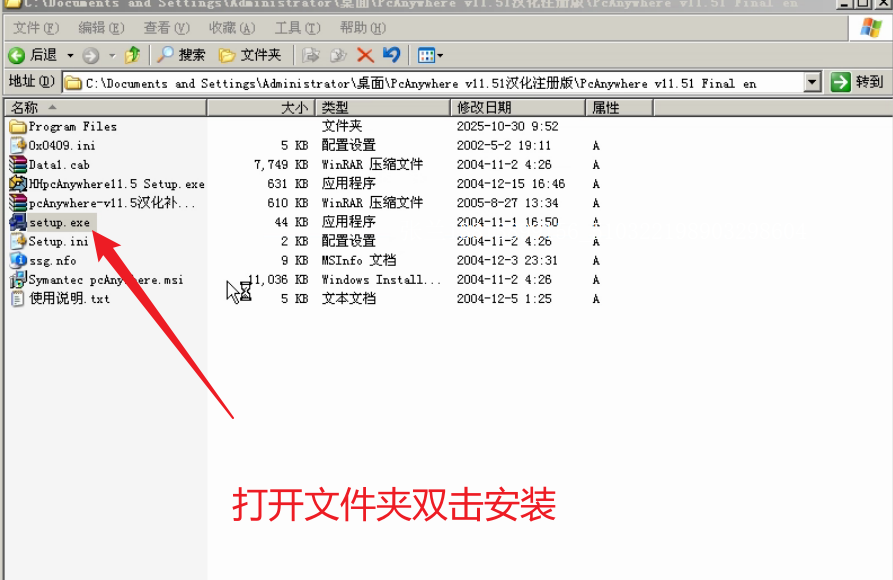Click the 2025-10-30 9:52 date cell

[507, 126]
